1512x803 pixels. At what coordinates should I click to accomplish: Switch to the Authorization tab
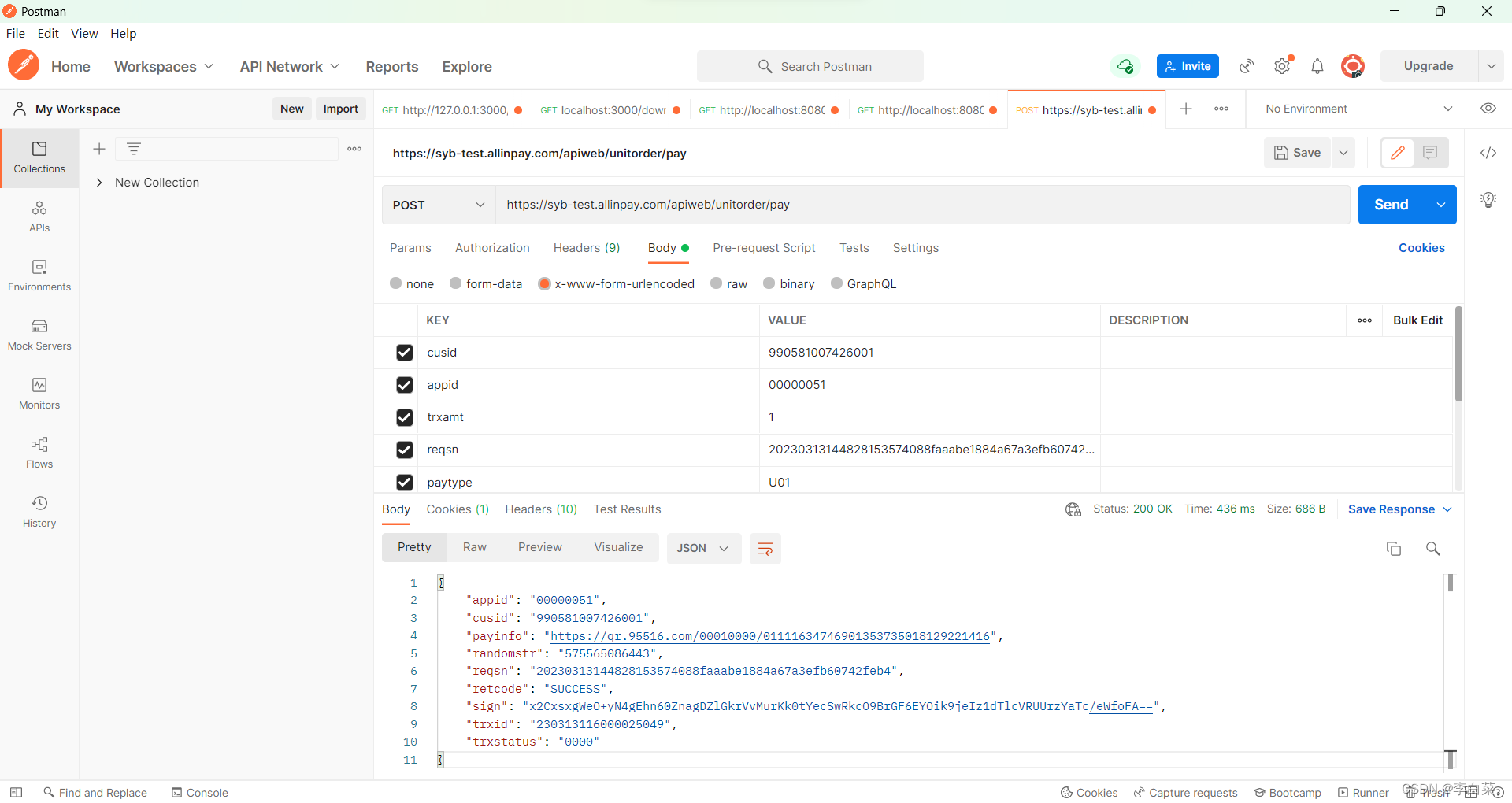[x=492, y=248]
